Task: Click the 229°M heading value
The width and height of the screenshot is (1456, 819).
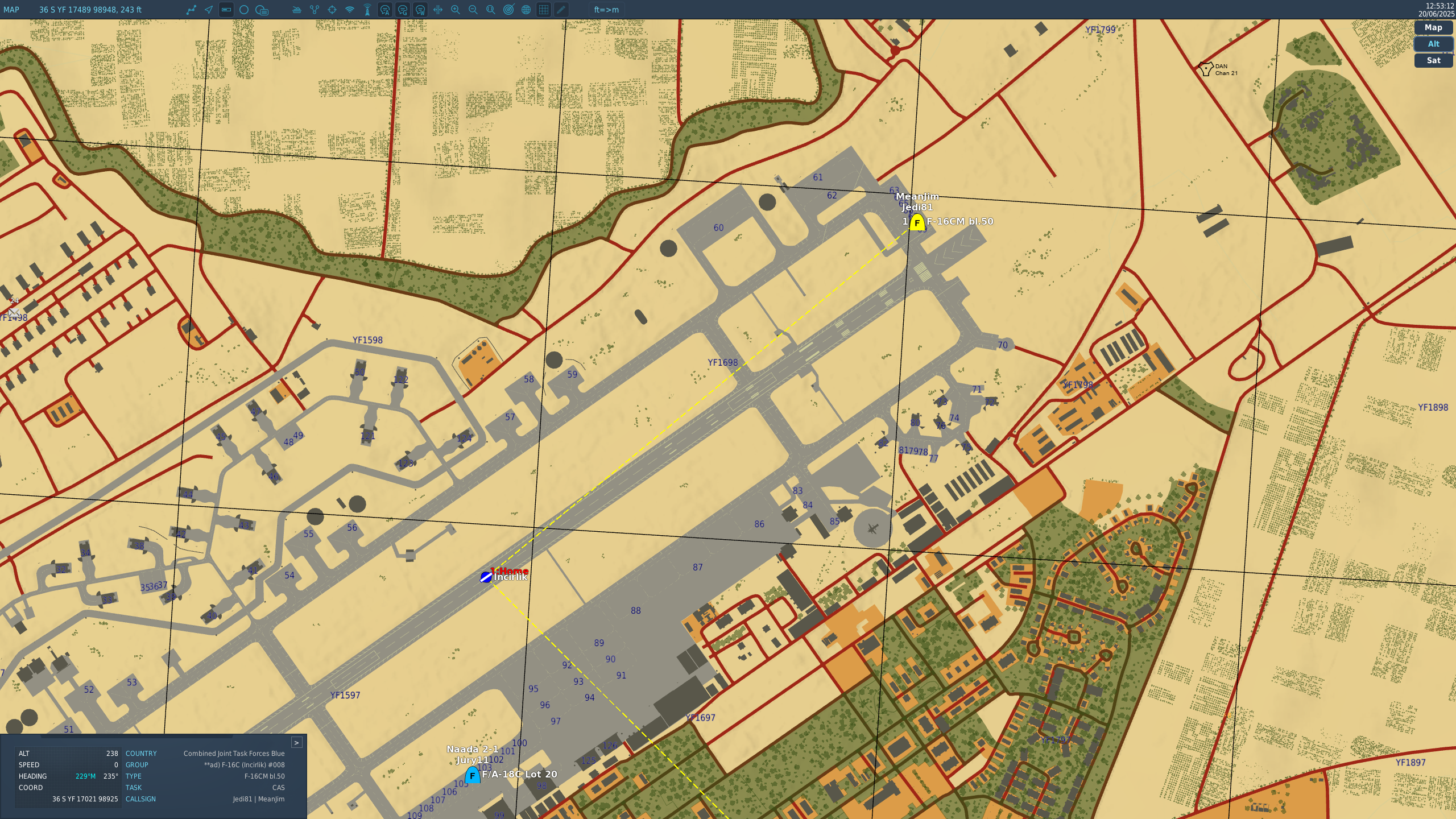Action: [85, 776]
